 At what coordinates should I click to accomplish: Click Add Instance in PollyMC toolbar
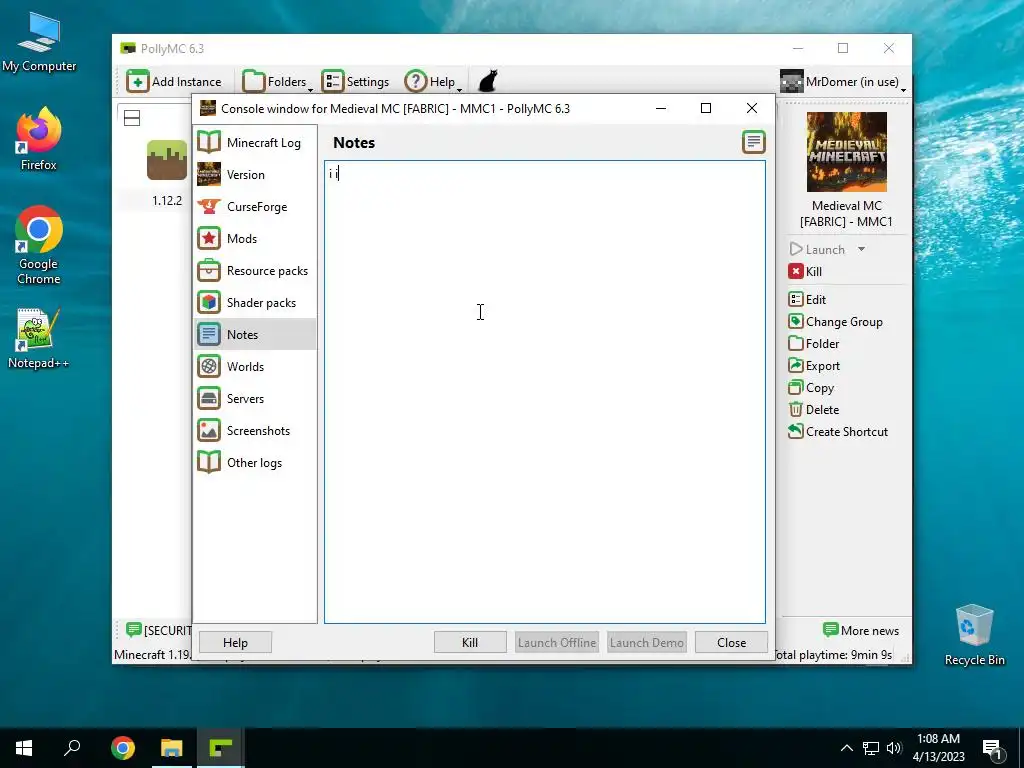[x=174, y=82]
